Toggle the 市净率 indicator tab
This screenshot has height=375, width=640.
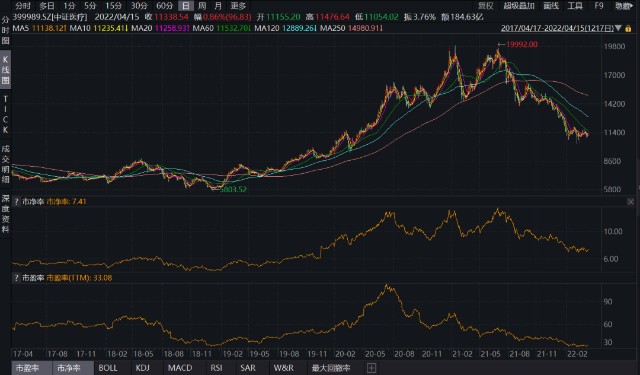pos(69,368)
